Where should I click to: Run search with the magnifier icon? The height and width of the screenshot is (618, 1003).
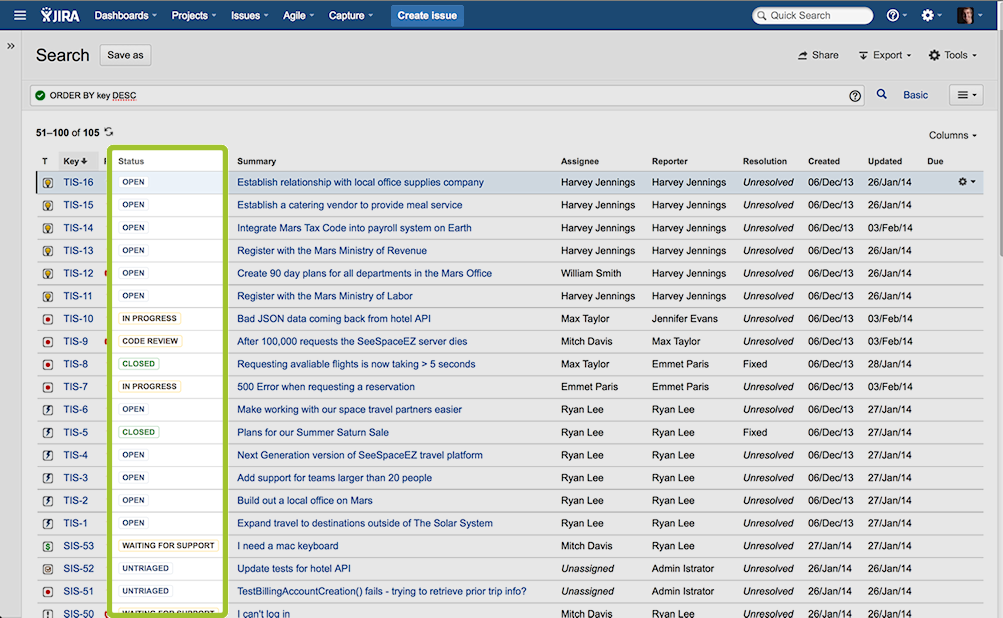pos(881,95)
